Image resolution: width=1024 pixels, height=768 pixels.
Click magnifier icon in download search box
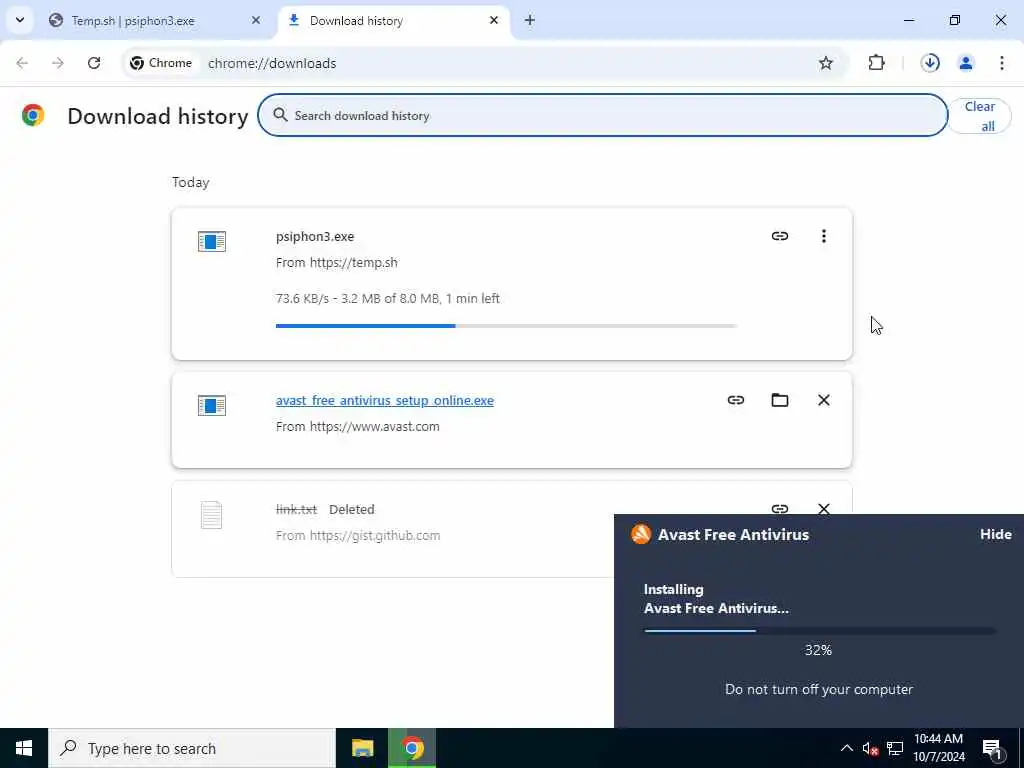click(280, 115)
